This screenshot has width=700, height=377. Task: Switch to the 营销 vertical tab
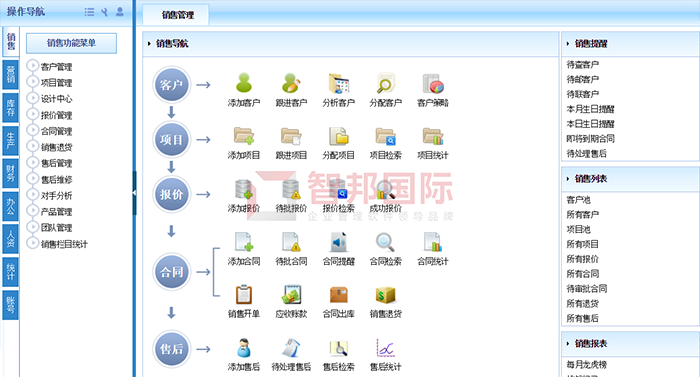[x=10, y=75]
